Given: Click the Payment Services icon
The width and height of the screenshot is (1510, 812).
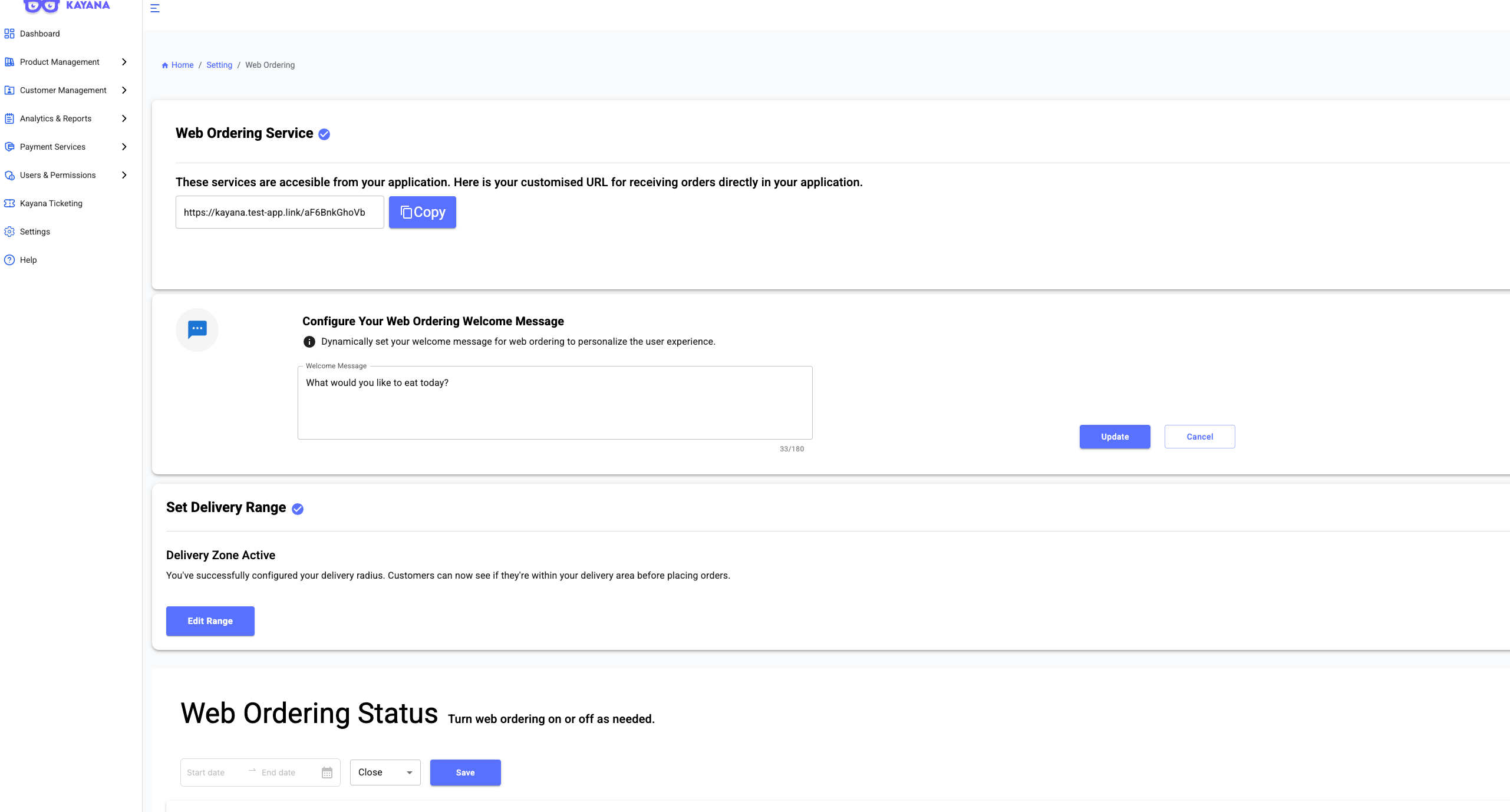Looking at the screenshot, I should coord(9,147).
